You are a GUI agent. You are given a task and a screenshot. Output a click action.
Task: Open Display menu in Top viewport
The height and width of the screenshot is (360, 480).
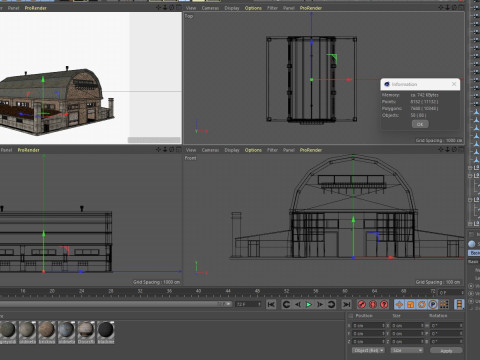coord(232,8)
